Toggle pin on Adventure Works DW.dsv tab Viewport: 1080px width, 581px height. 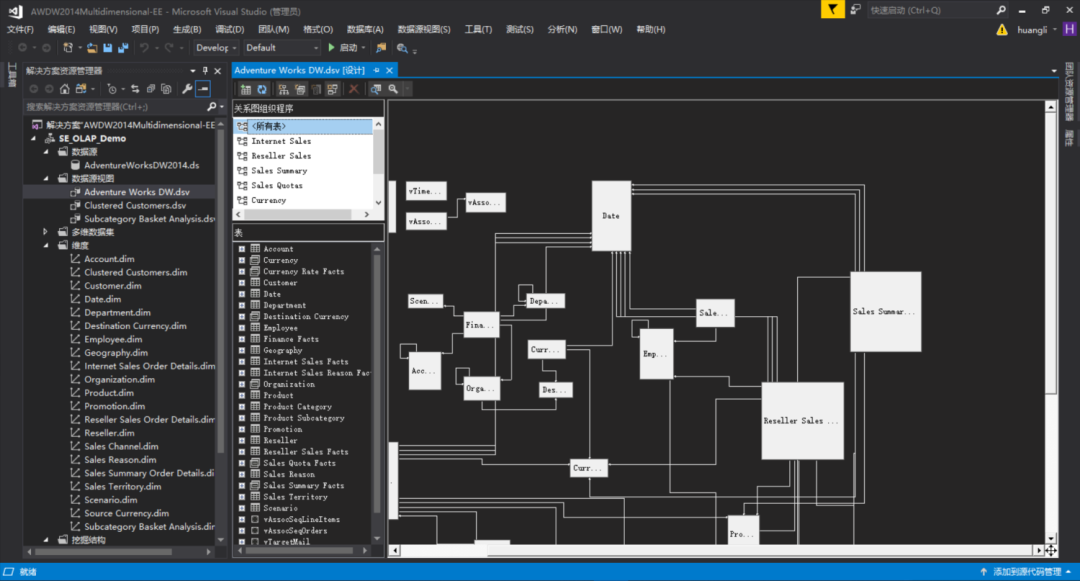376,70
